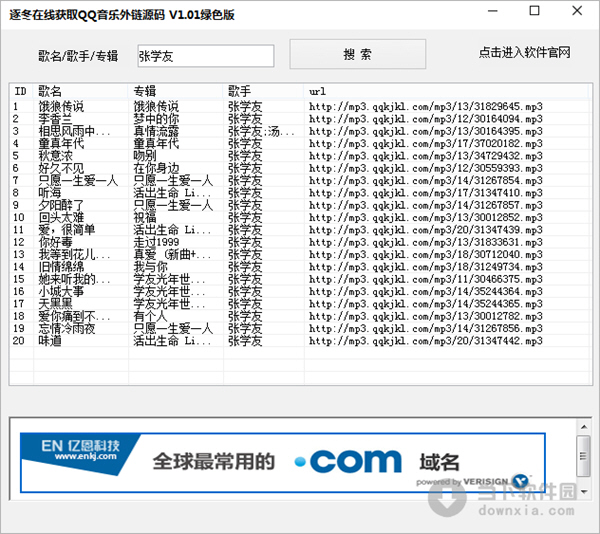Maximize the application window

pos(535,11)
